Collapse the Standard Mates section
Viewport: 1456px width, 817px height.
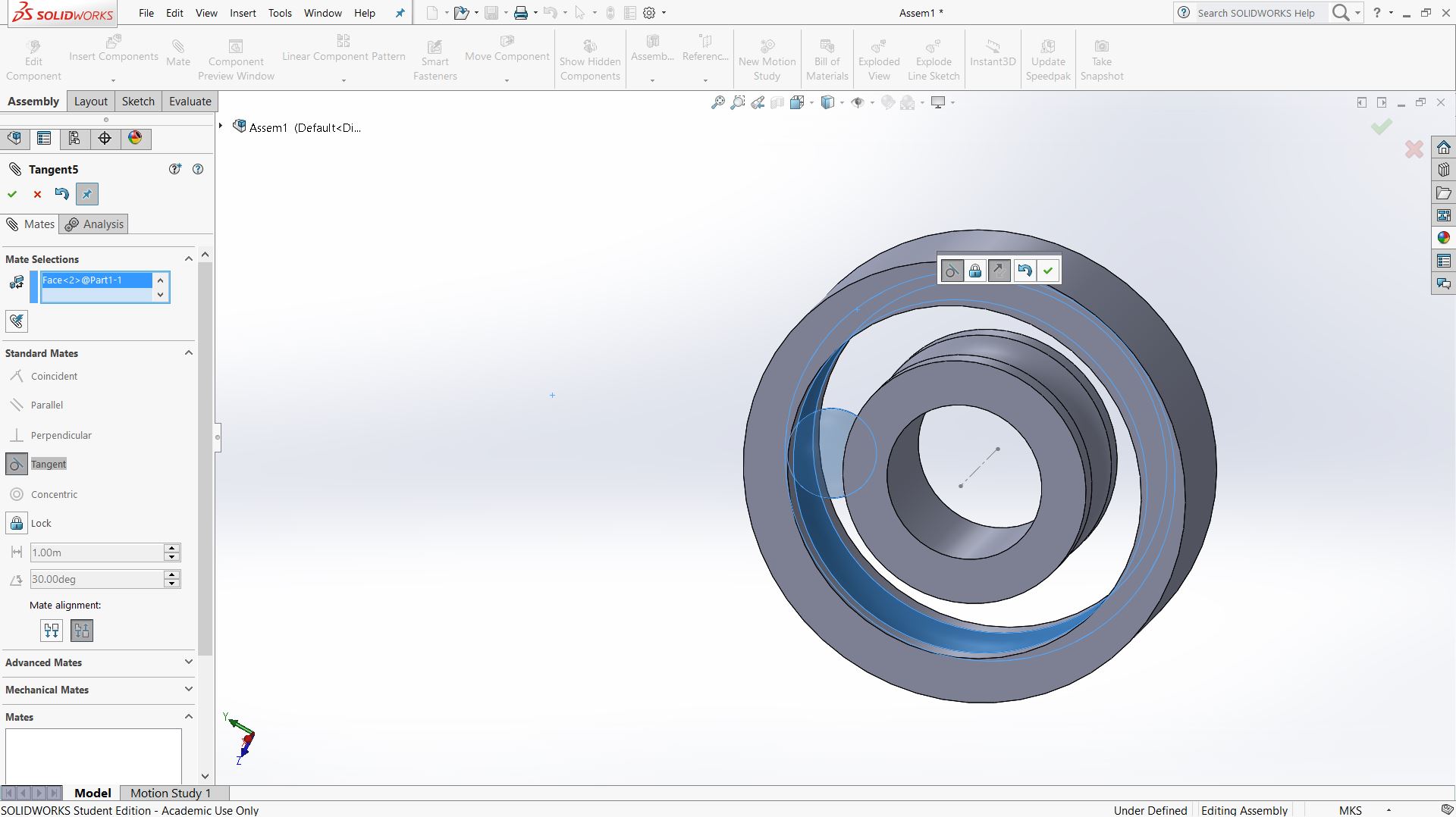click(188, 353)
